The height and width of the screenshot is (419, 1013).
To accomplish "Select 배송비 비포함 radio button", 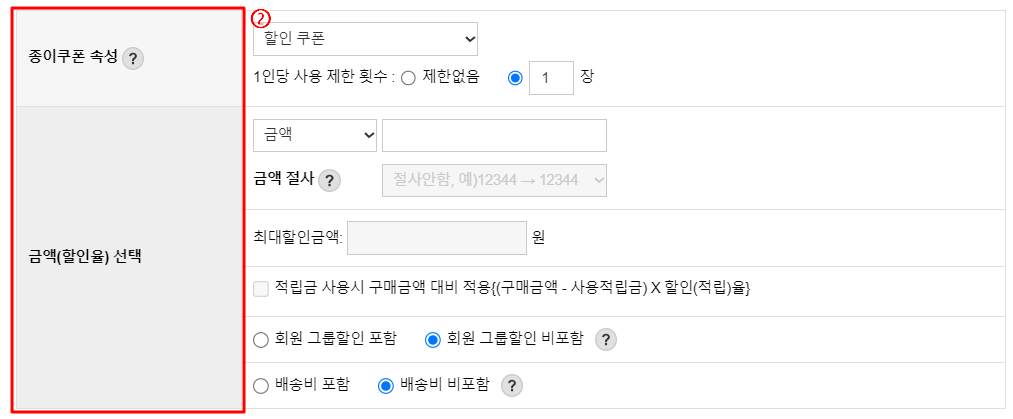I will click(386, 386).
